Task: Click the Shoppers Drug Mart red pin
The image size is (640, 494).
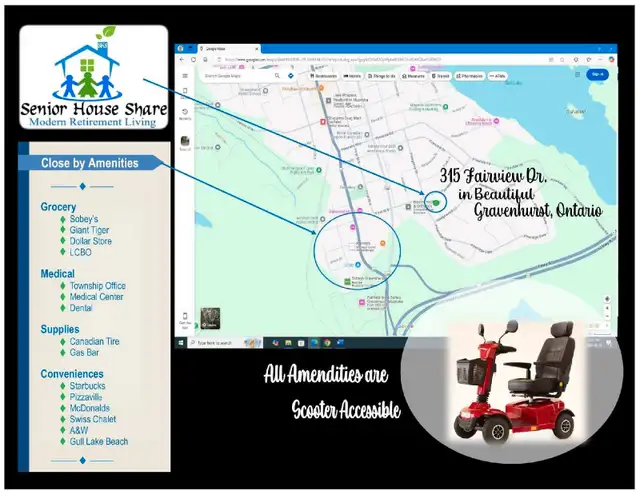Action: 323,122
